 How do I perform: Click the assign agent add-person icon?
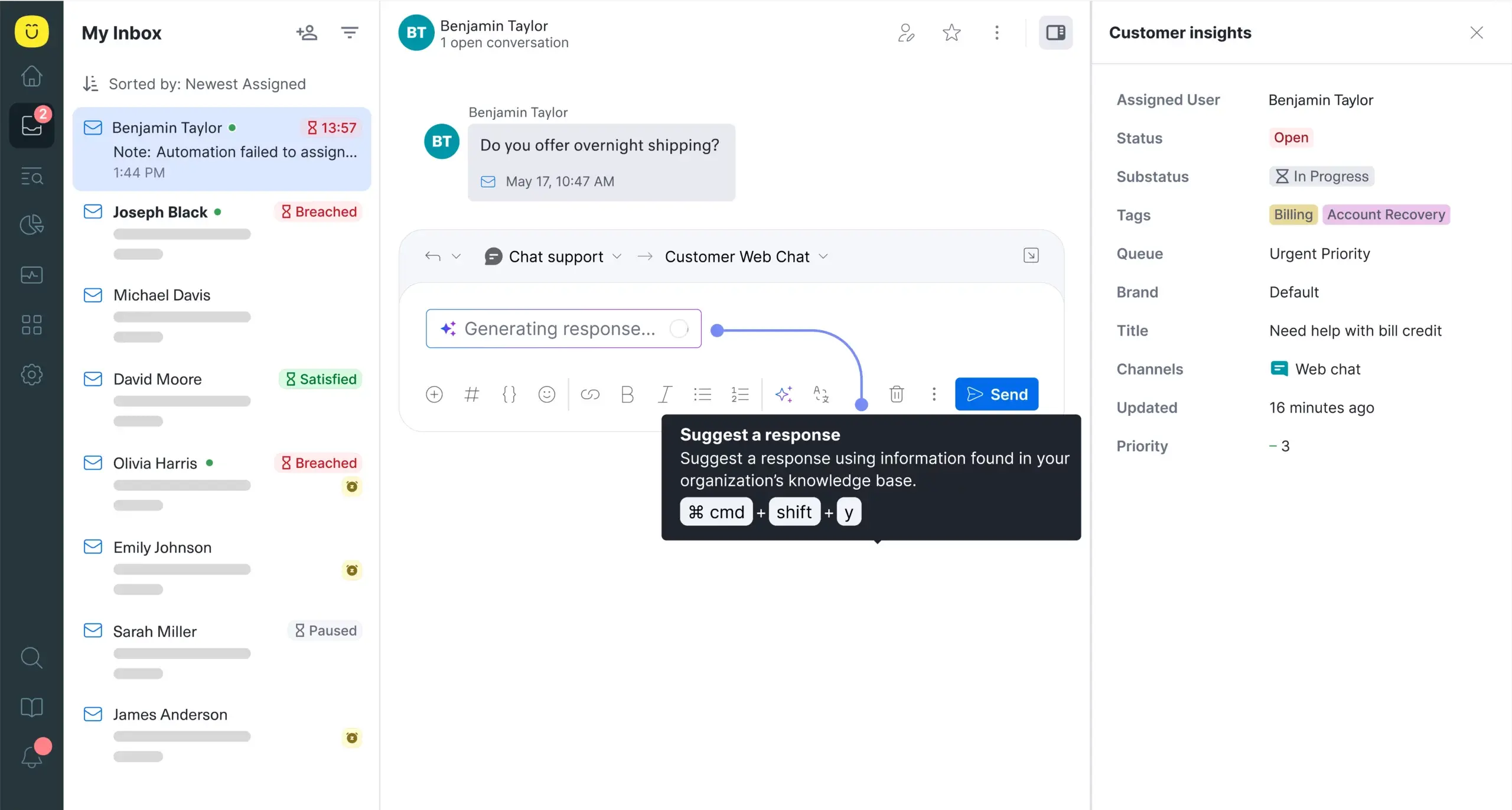[x=307, y=32]
